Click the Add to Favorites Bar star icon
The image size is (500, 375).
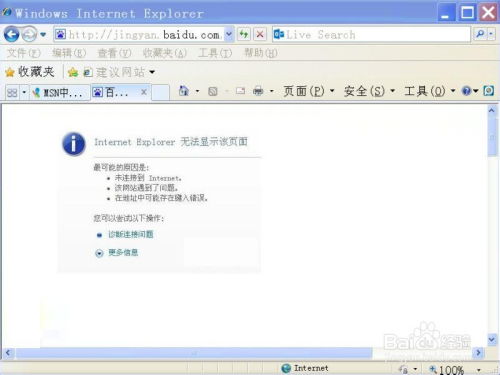click(x=73, y=72)
